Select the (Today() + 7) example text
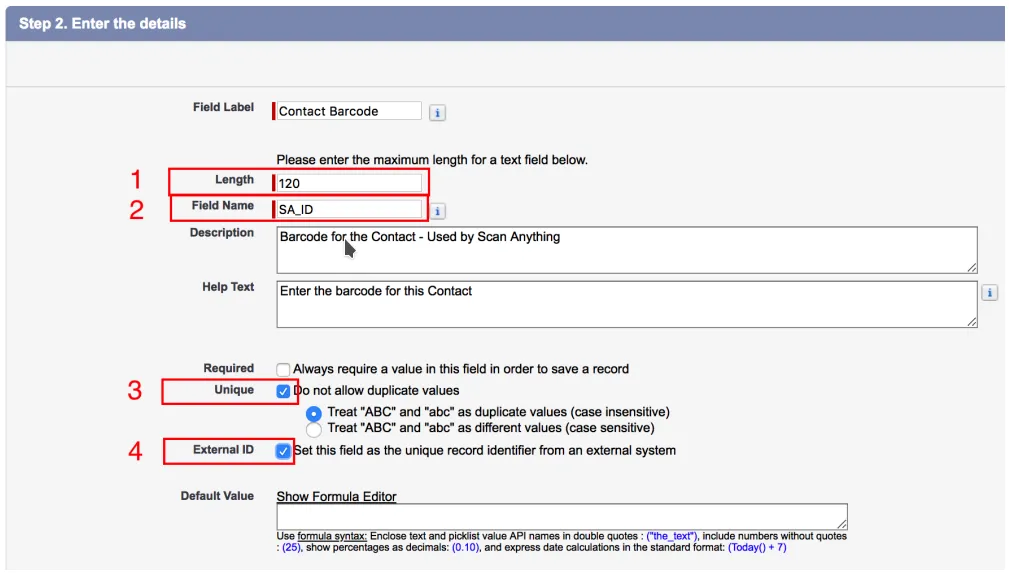The height and width of the screenshot is (573, 1009). coord(757,547)
